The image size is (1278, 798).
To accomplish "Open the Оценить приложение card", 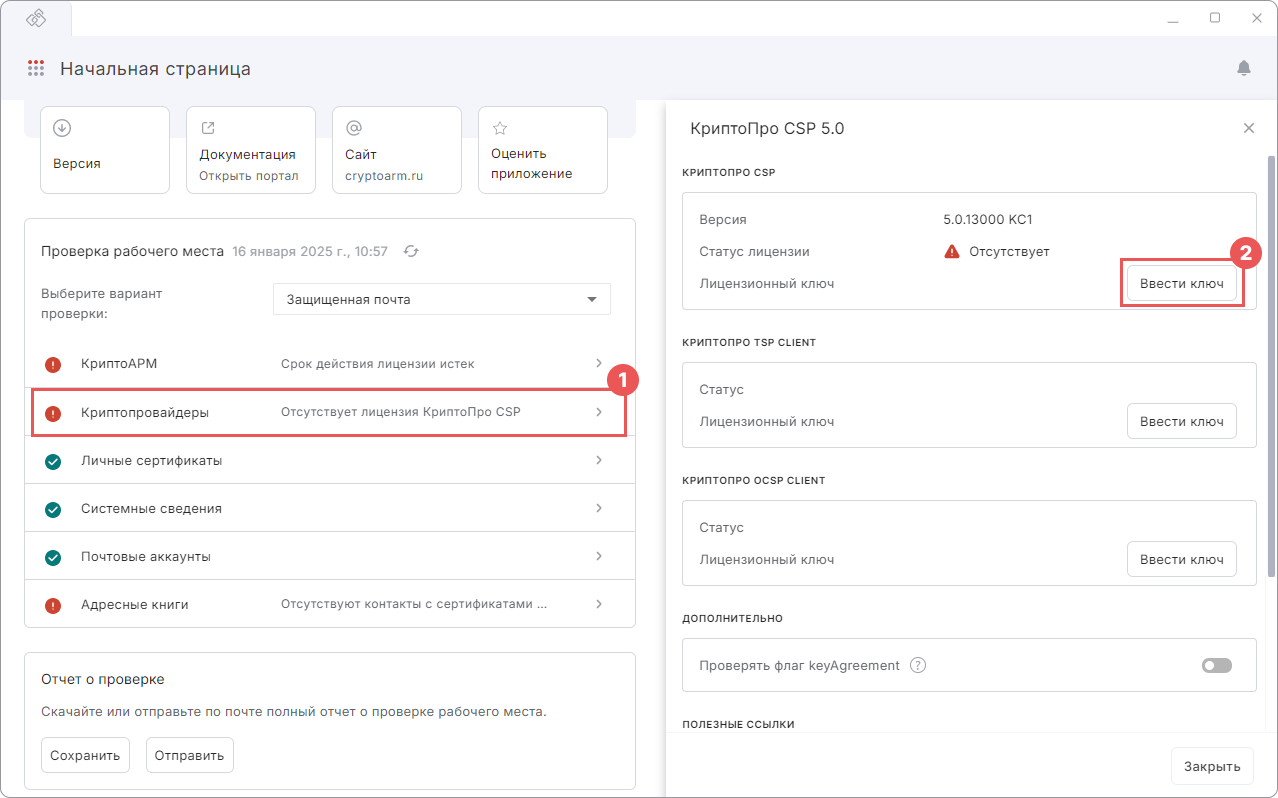I will pyautogui.click(x=543, y=150).
